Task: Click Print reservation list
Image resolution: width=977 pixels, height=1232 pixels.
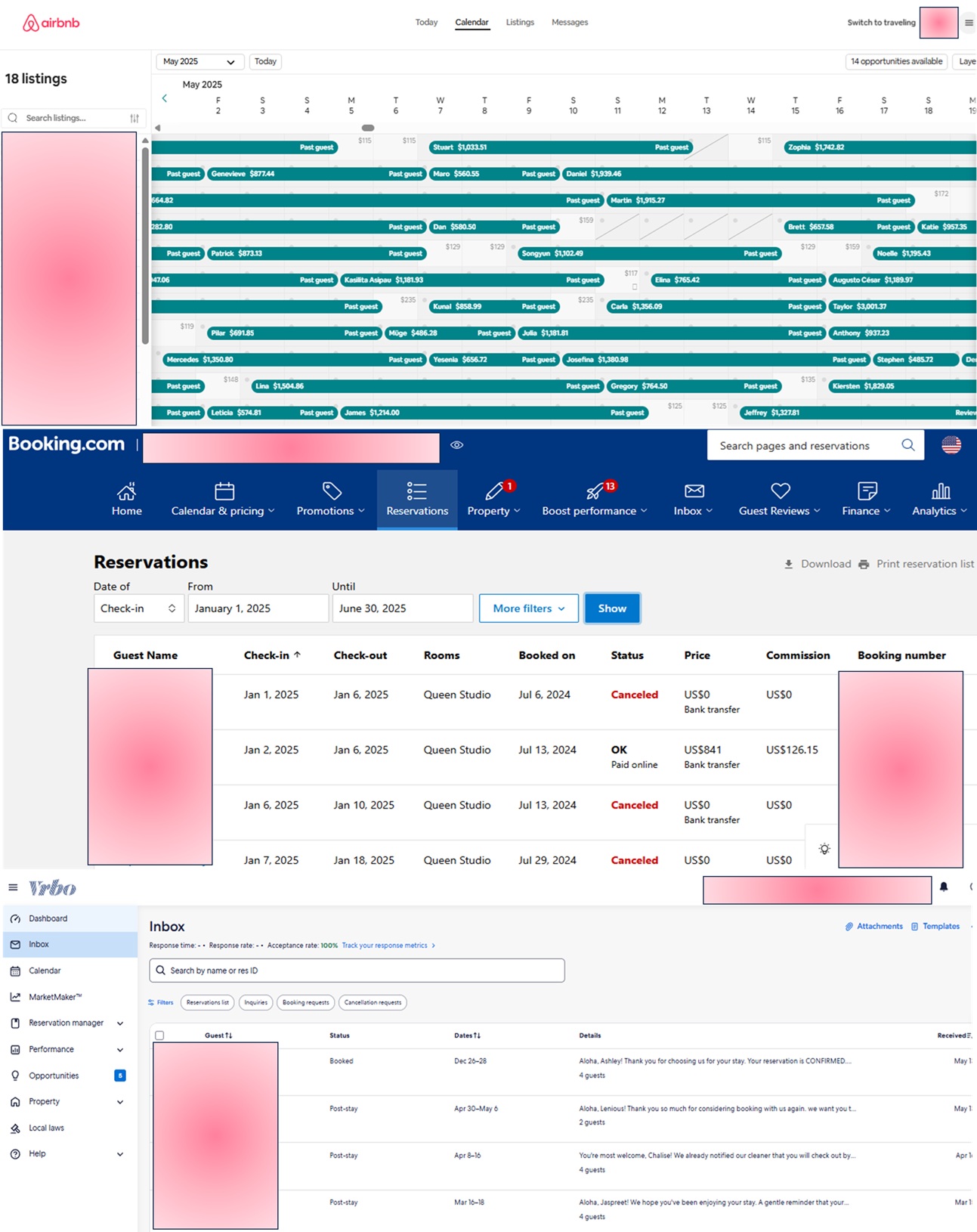Action: click(917, 564)
